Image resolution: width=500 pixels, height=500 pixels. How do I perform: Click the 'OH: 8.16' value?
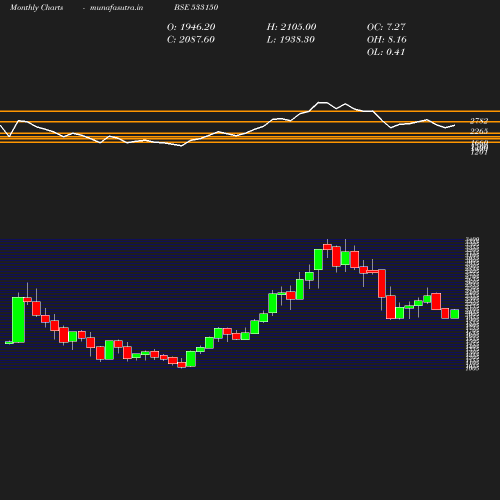(x=387, y=40)
